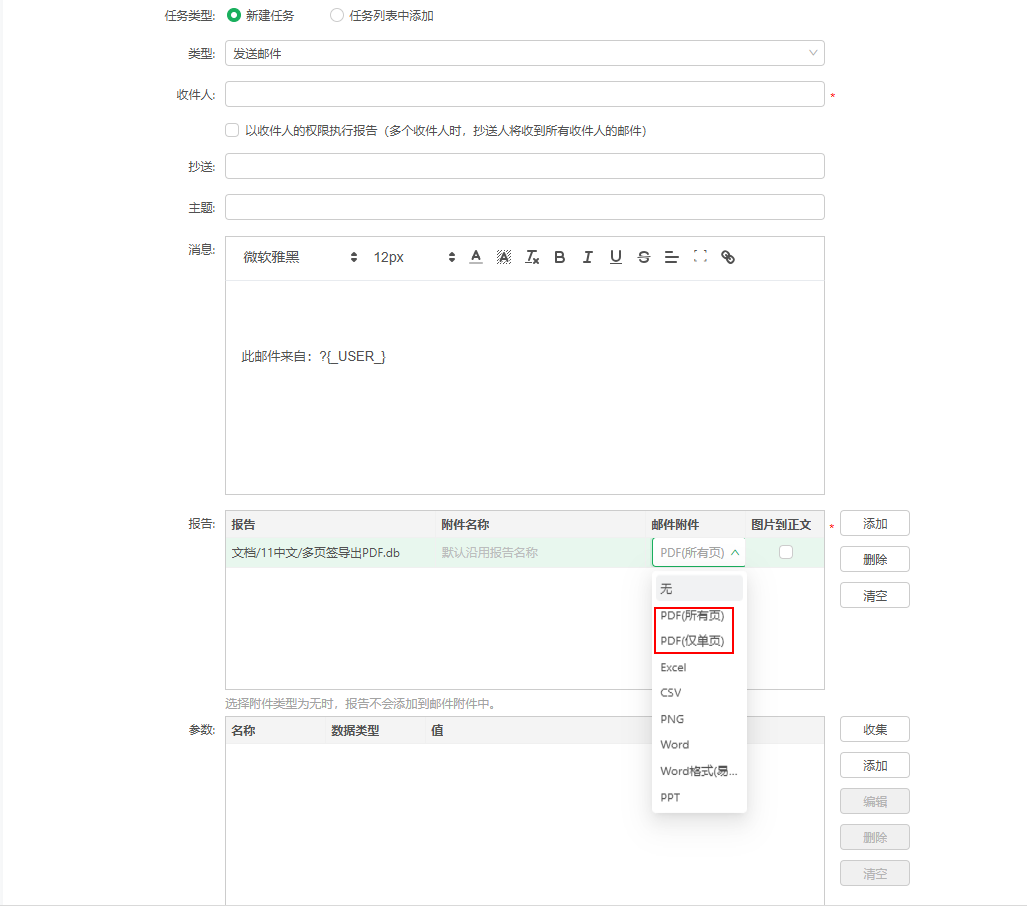Click the 数据类型 parameter column header
The height and width of the screenshot is (906, 1027).
[375, 730]
